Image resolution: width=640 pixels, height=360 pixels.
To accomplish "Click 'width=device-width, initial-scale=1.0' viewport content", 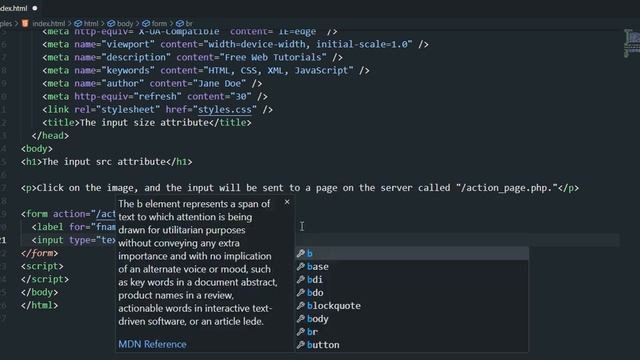I will [x=308, y=44].
